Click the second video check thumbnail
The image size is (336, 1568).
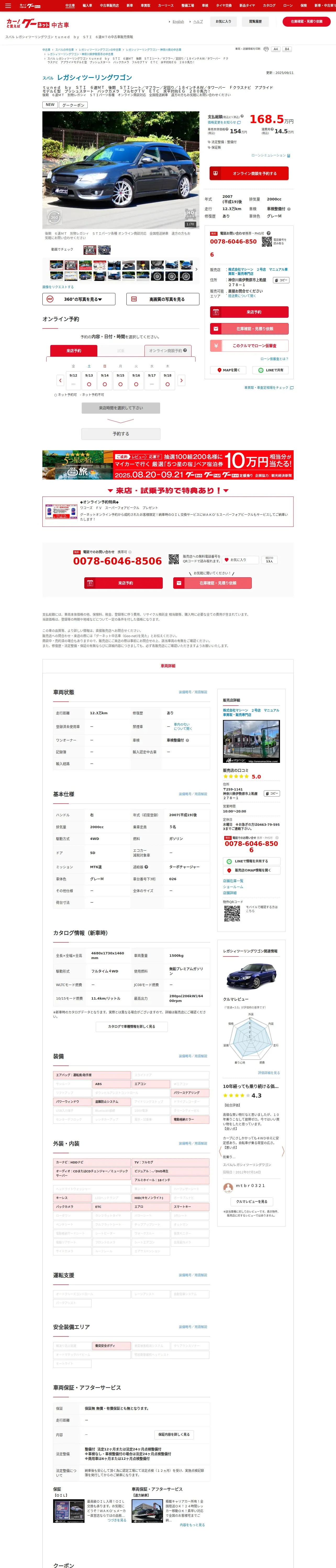pyautogui.click(x=104, y=250)
